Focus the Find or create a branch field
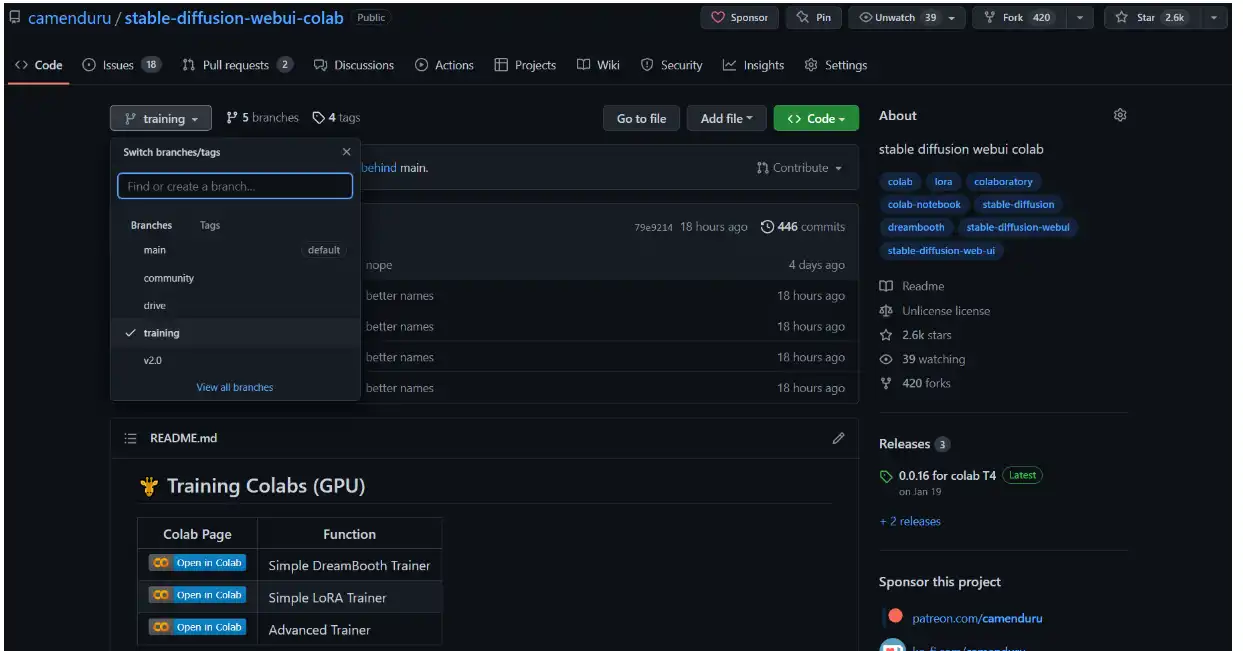 pos(235,186)
